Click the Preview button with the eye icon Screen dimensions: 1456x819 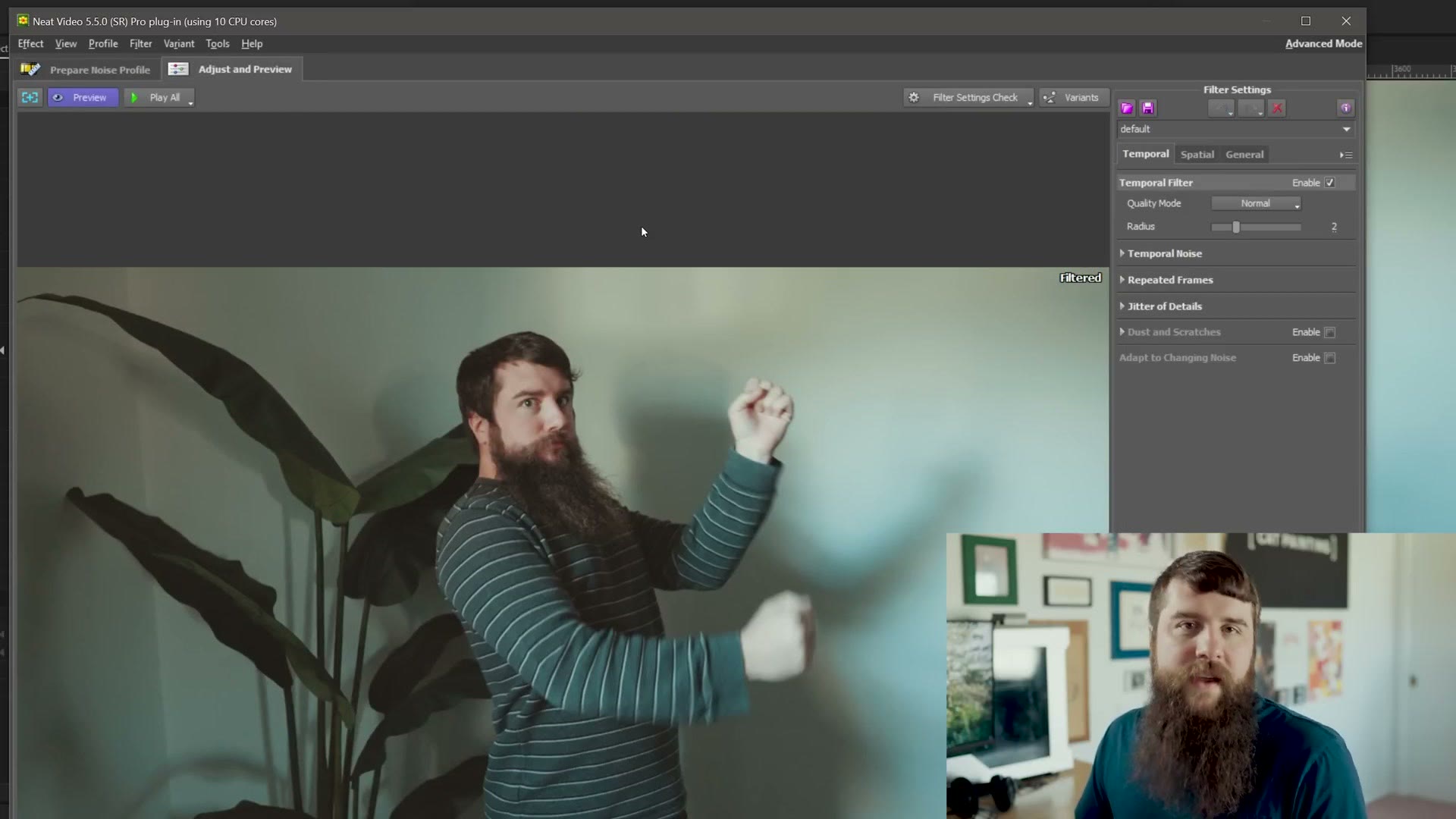[83, 97]
